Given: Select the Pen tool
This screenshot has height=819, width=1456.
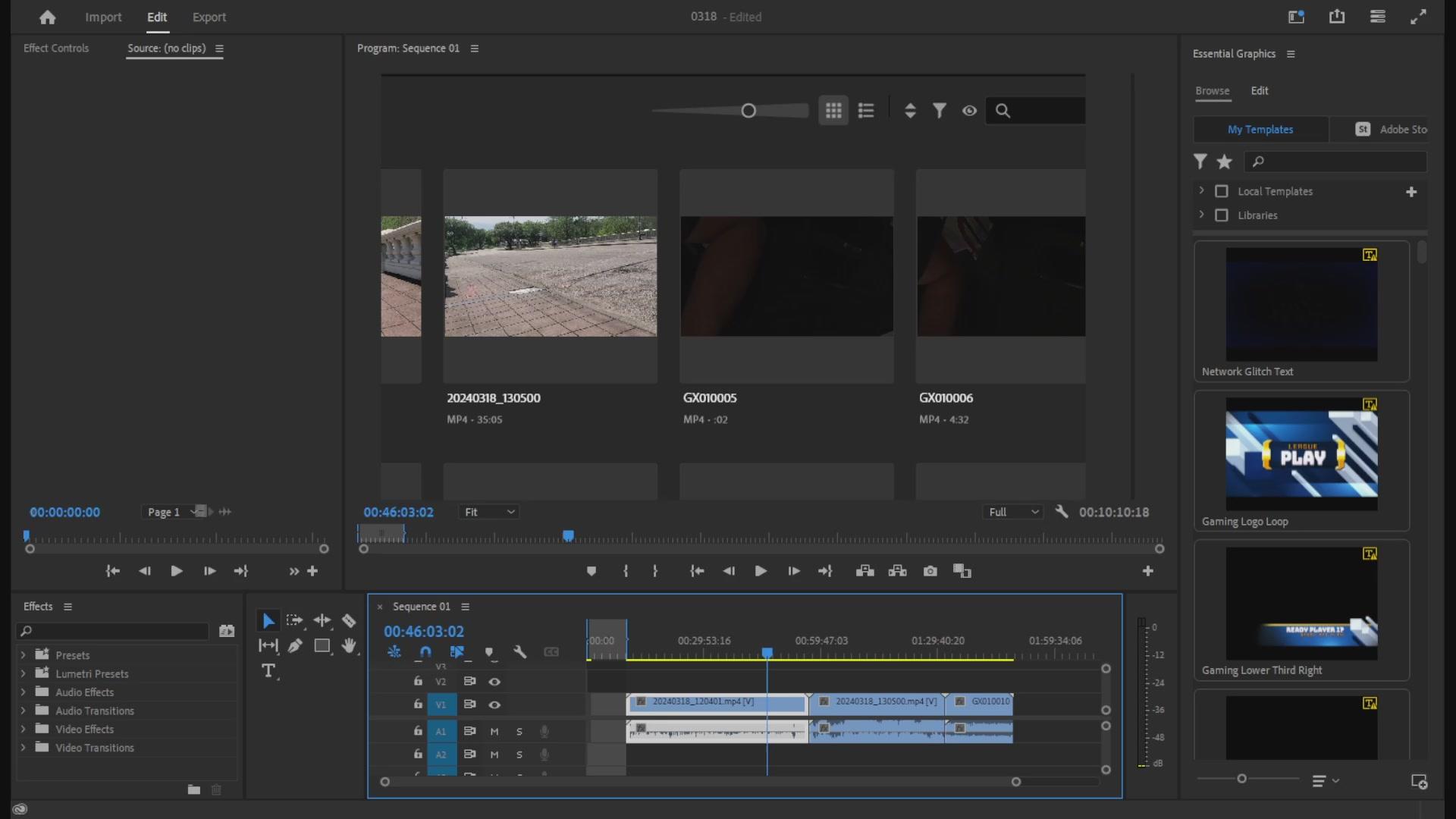Looking at the screenshot, I should click(x=295, y=646).
